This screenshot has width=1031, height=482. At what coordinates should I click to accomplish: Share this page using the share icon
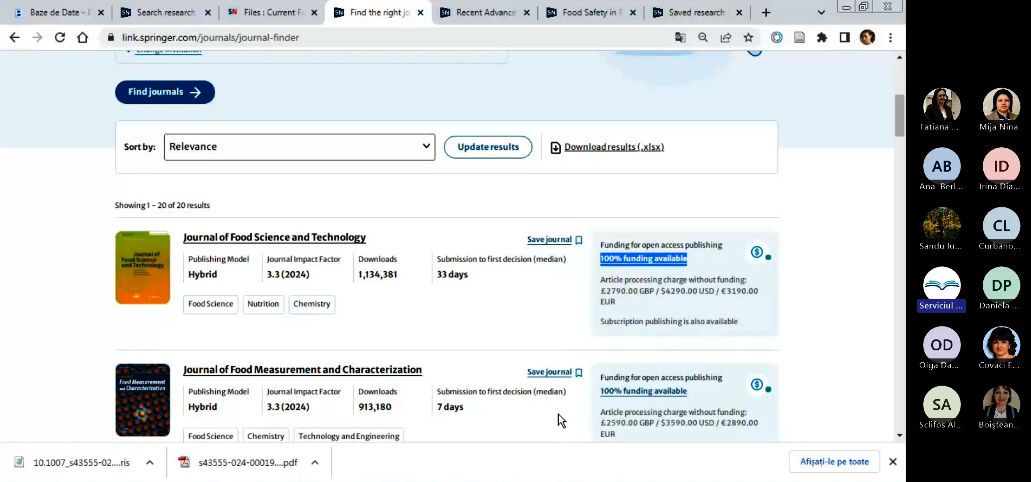725,37
